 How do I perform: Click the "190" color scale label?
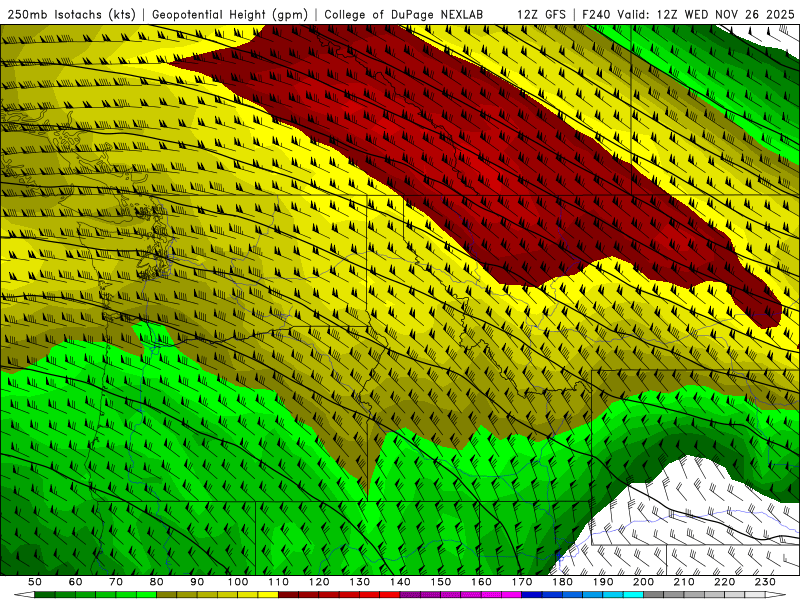603,582
